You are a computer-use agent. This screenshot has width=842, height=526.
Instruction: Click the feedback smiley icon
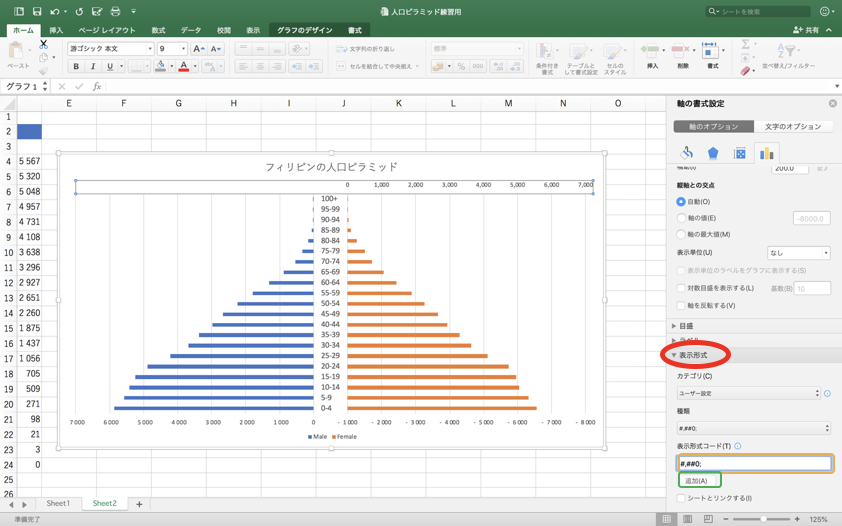[825, 11]
